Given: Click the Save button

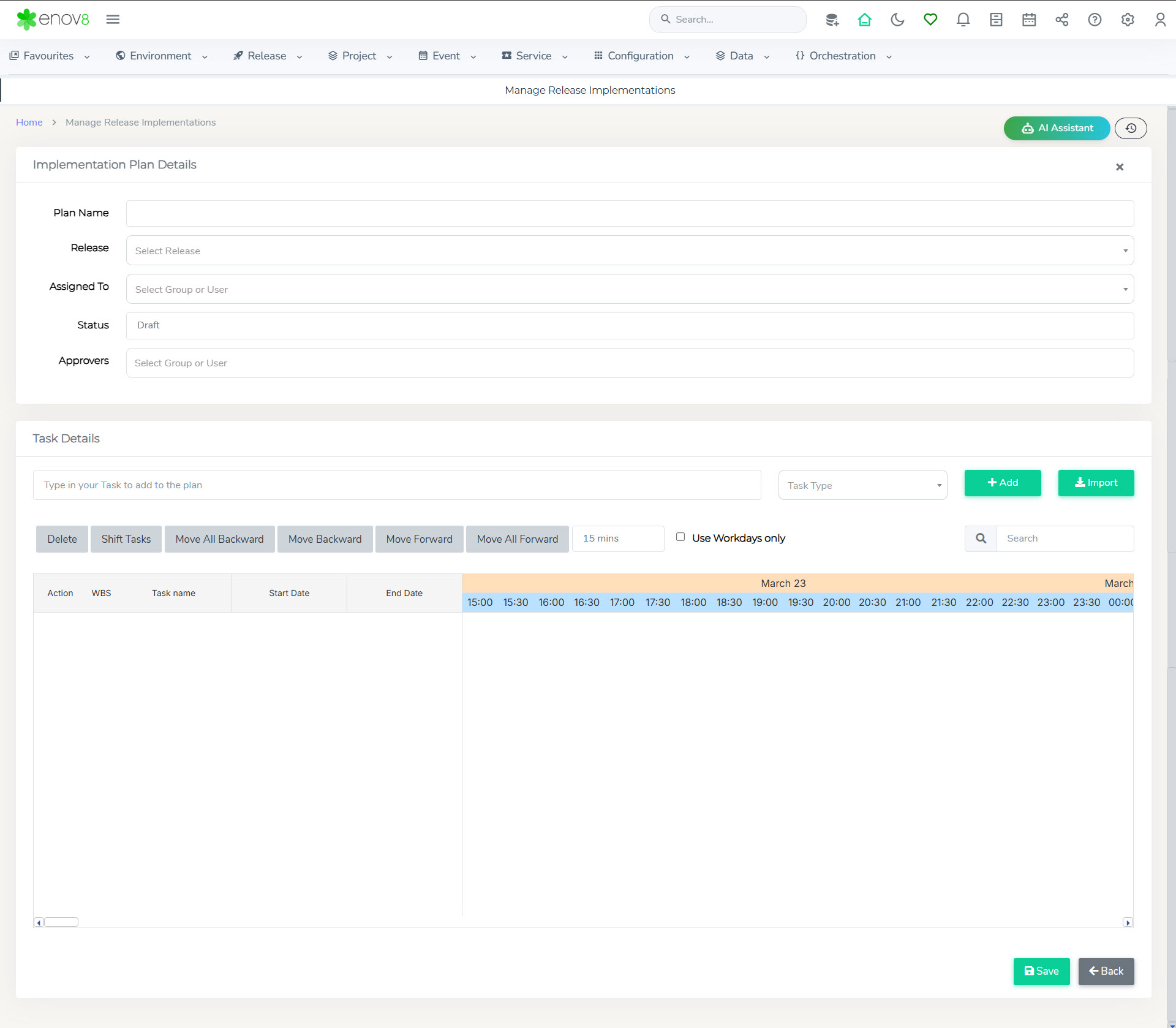Looking at the screenshot, I should point(1041,971).
